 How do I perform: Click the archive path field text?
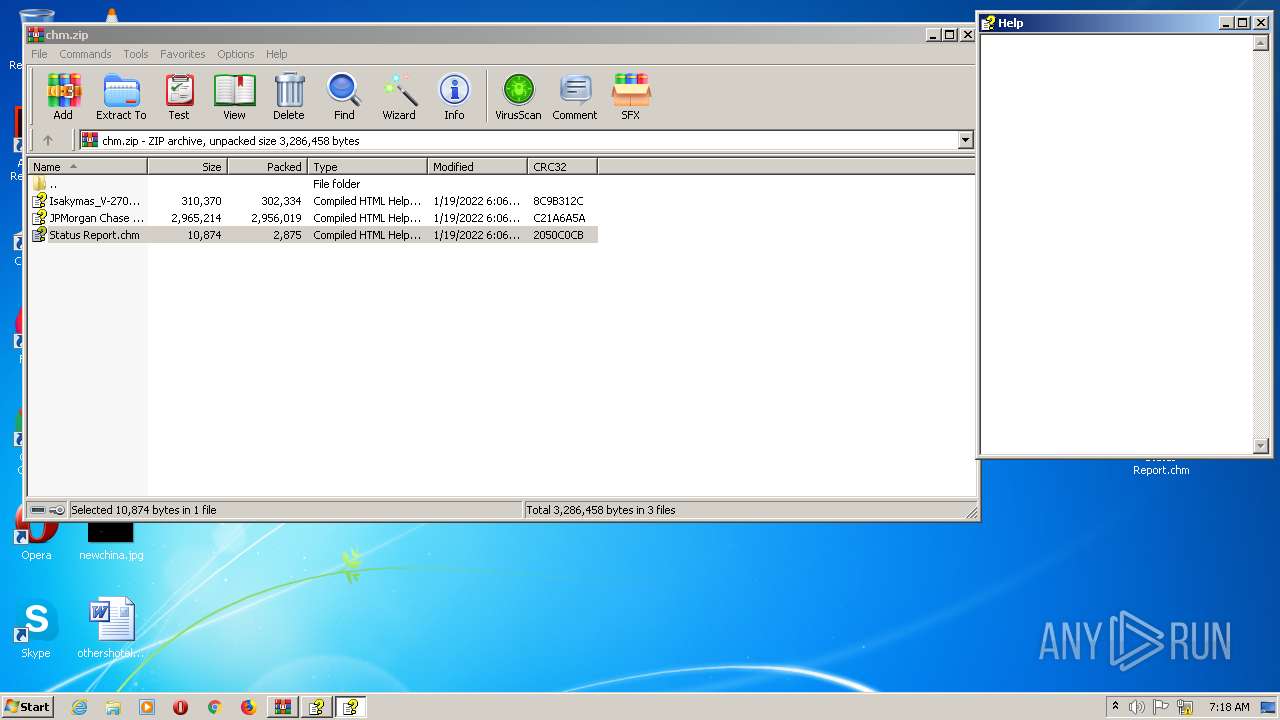point(231,141)
